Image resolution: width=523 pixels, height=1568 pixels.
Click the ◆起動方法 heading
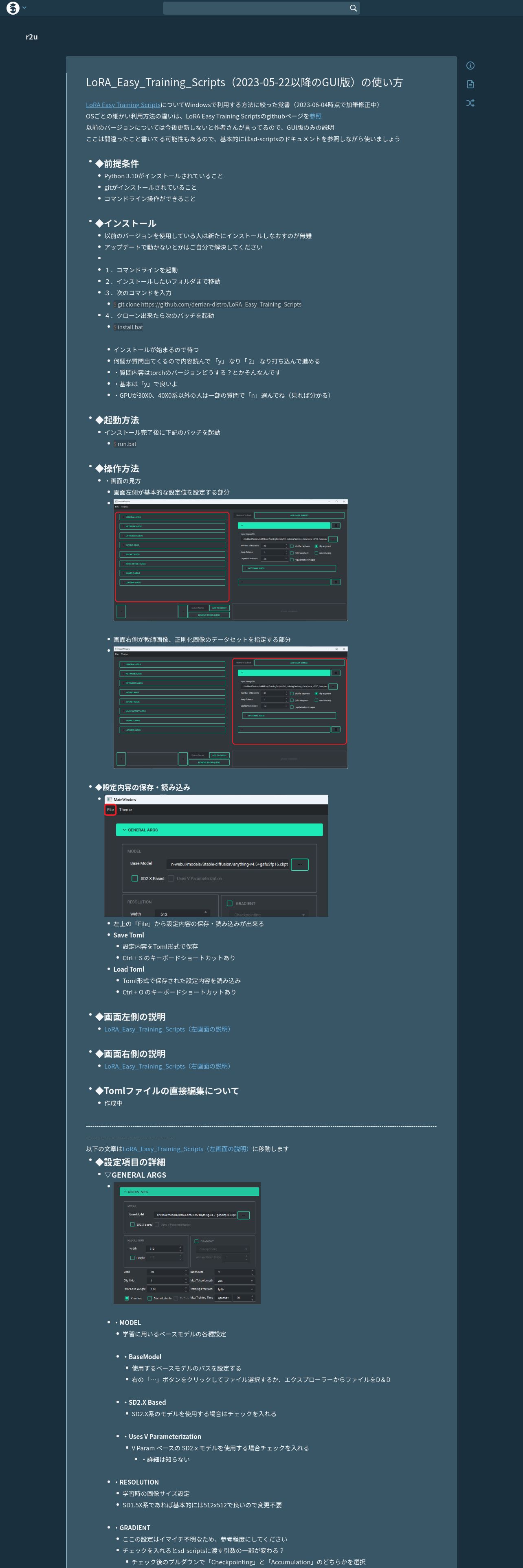pyautogui.click(x=117, y=420)
